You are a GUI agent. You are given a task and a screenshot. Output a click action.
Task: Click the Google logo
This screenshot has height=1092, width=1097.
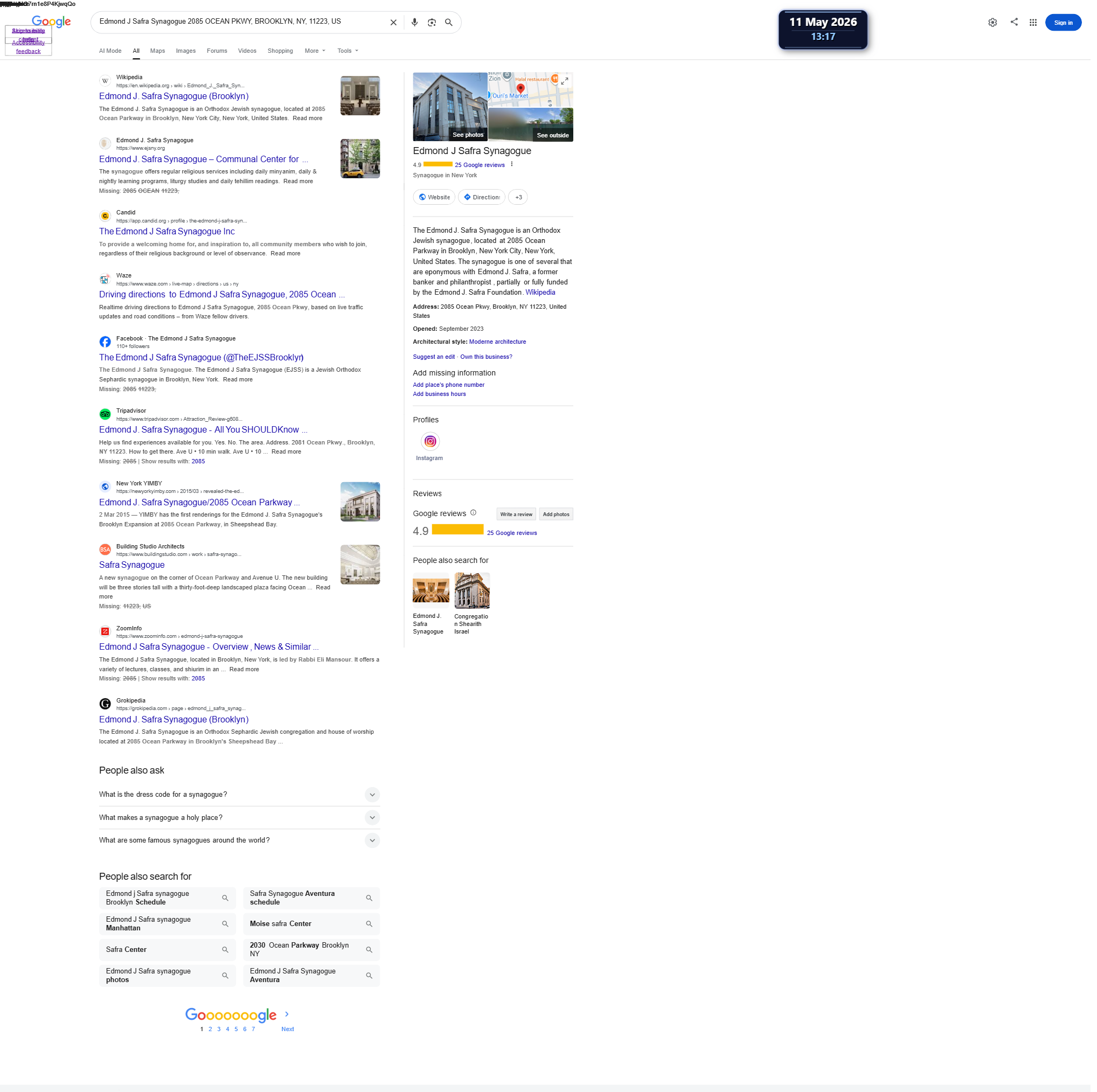52,22
